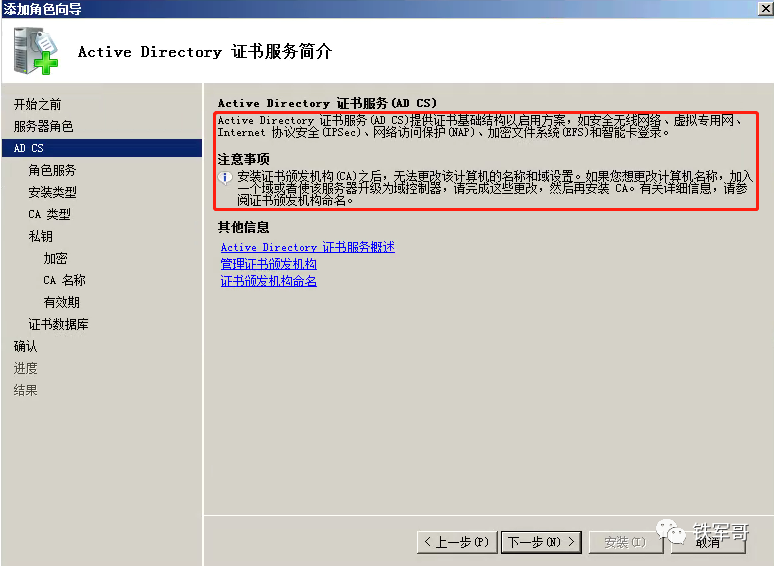Select CA 类型 in the step list
Viewport: 774px width, 566px height.
(x=49, y=214)
